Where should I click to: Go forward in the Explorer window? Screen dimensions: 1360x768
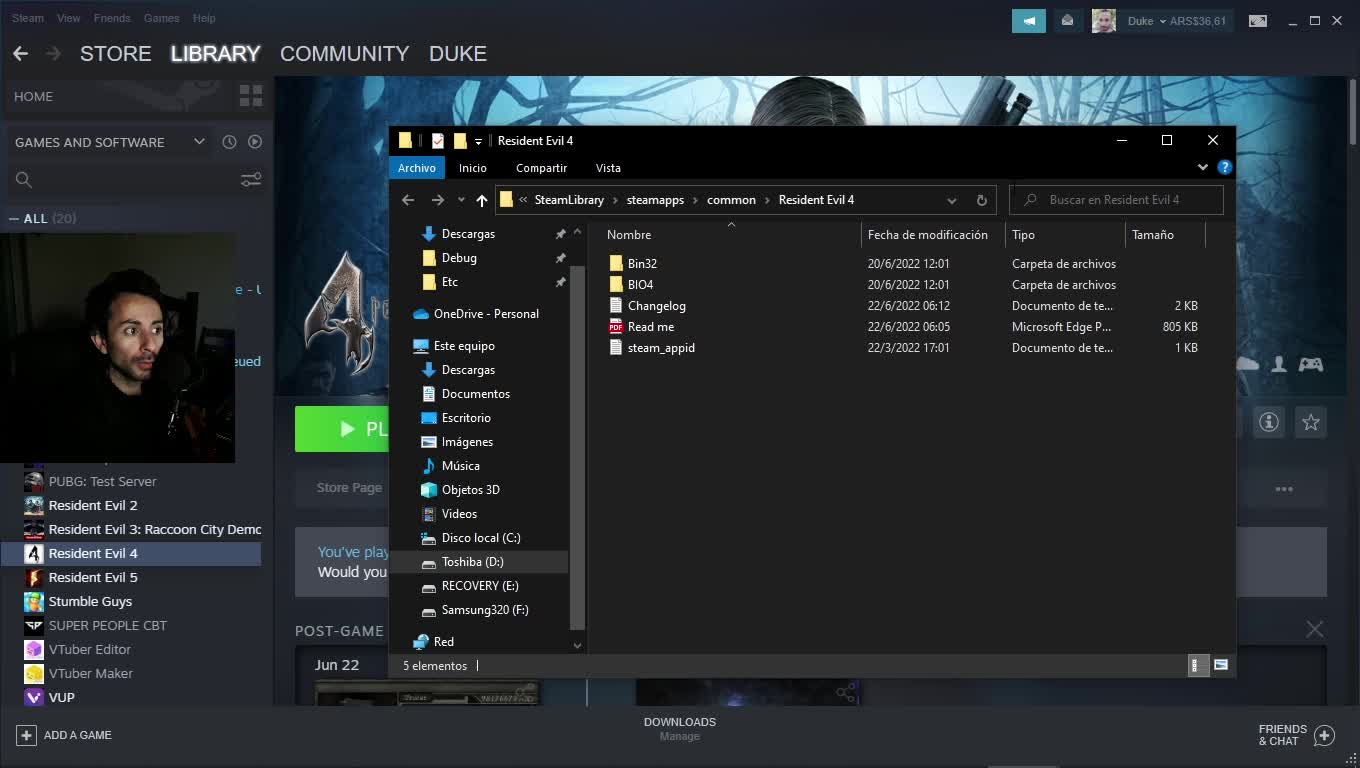click(437, 200)
